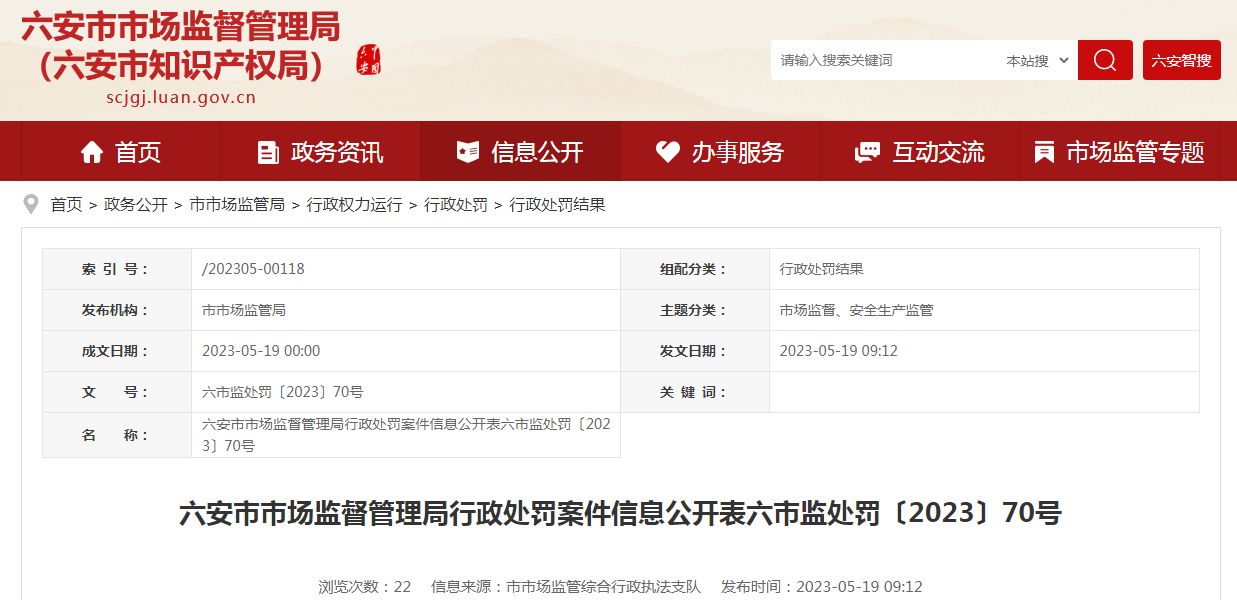Open the 政务资讯 menu item
The height and width of the screenshot is (600, 1237).
coord(320,152)
